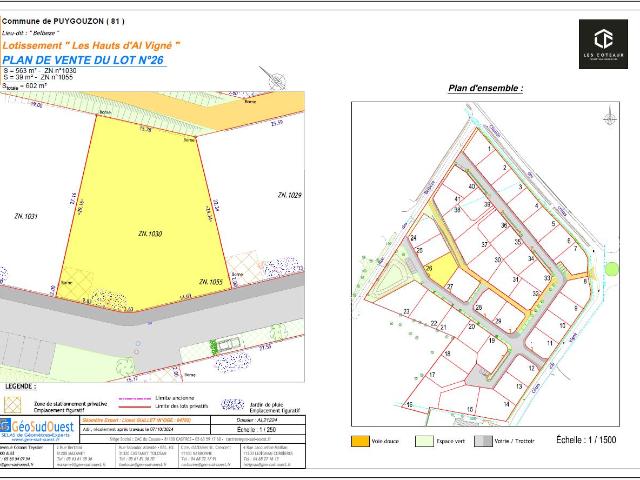The height and width of the screenshot is (480, 640).
Task: Click the 'Jardin de pluie' legend label
Action: (x=266, y=404)
